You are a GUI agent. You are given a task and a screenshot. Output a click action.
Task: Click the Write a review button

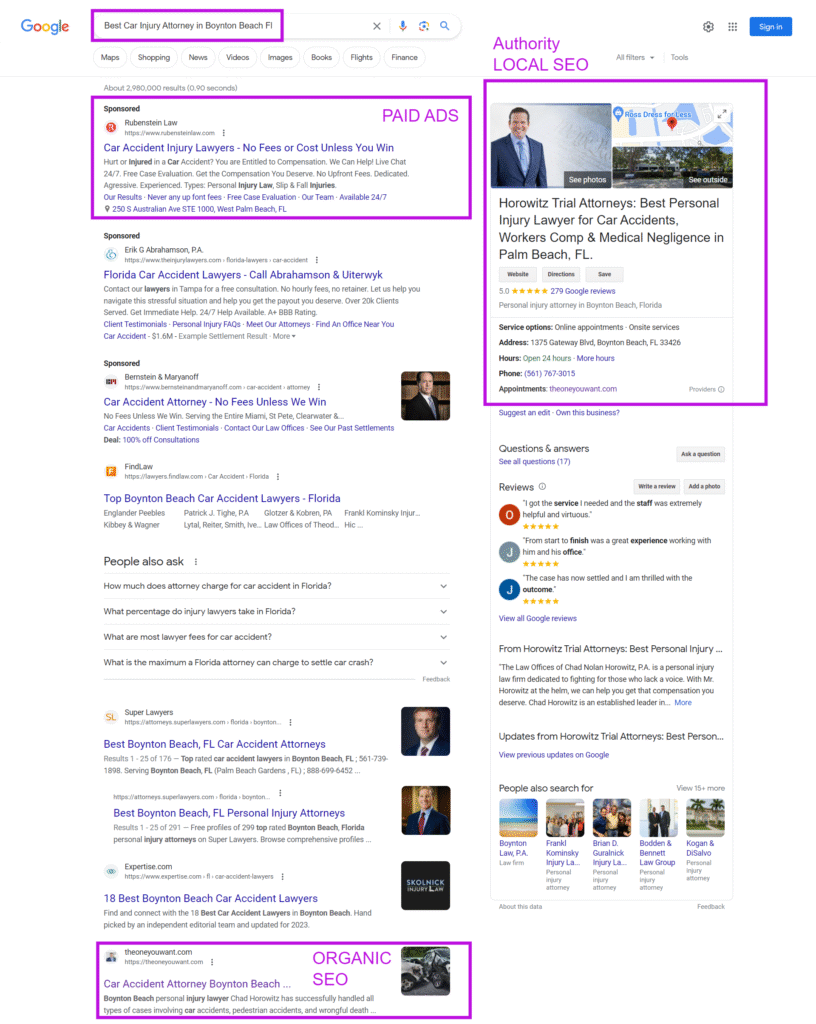[x=657, y=486]
